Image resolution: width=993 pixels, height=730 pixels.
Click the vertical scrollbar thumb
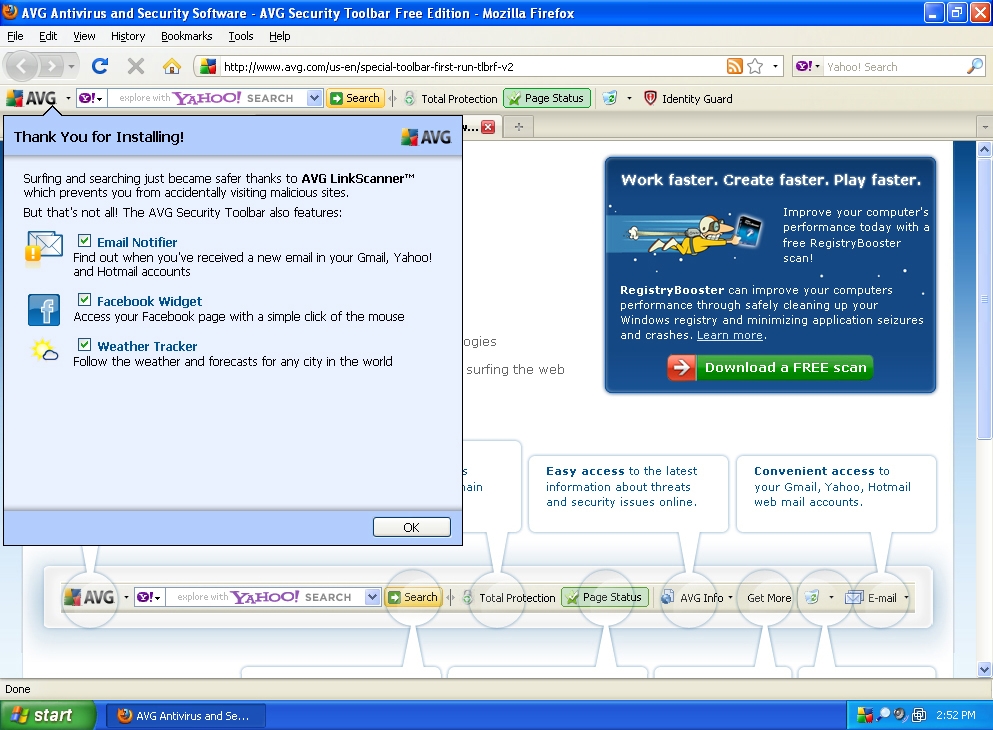(984, 299)
